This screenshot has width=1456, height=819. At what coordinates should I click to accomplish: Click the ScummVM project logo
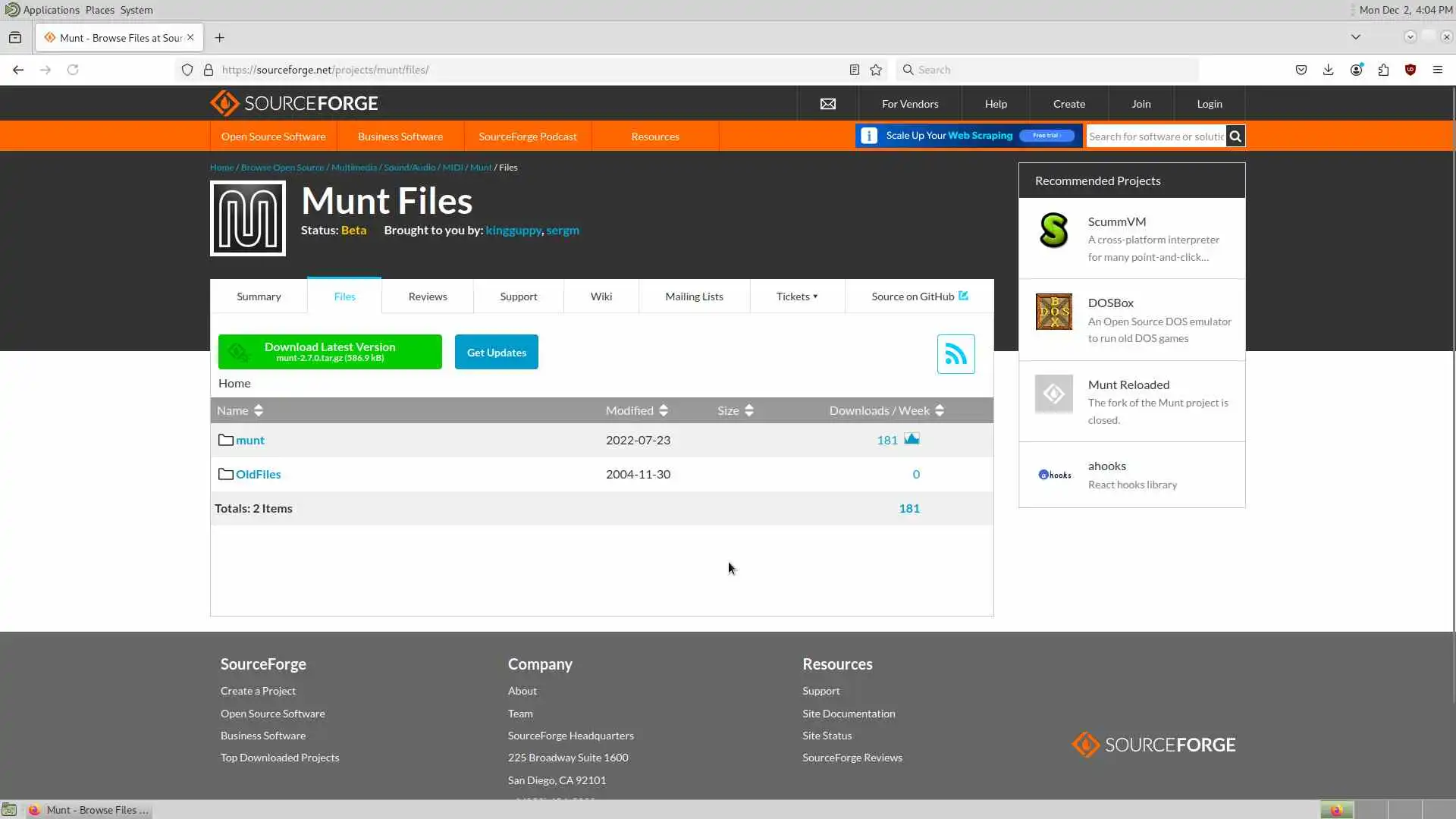(x=1053, y=231)
